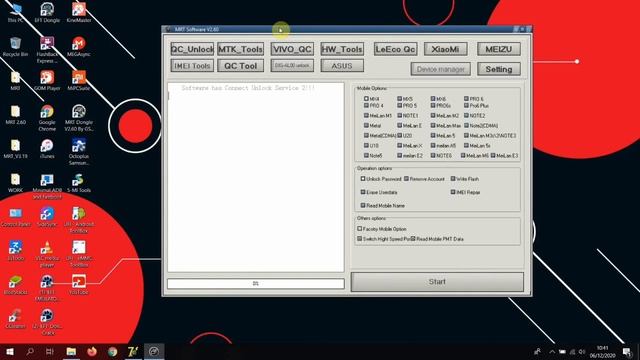Toggle the Read Mobile PMT Data checkbox
Viewport: 640px width, 360px height.
pos(413,239)
